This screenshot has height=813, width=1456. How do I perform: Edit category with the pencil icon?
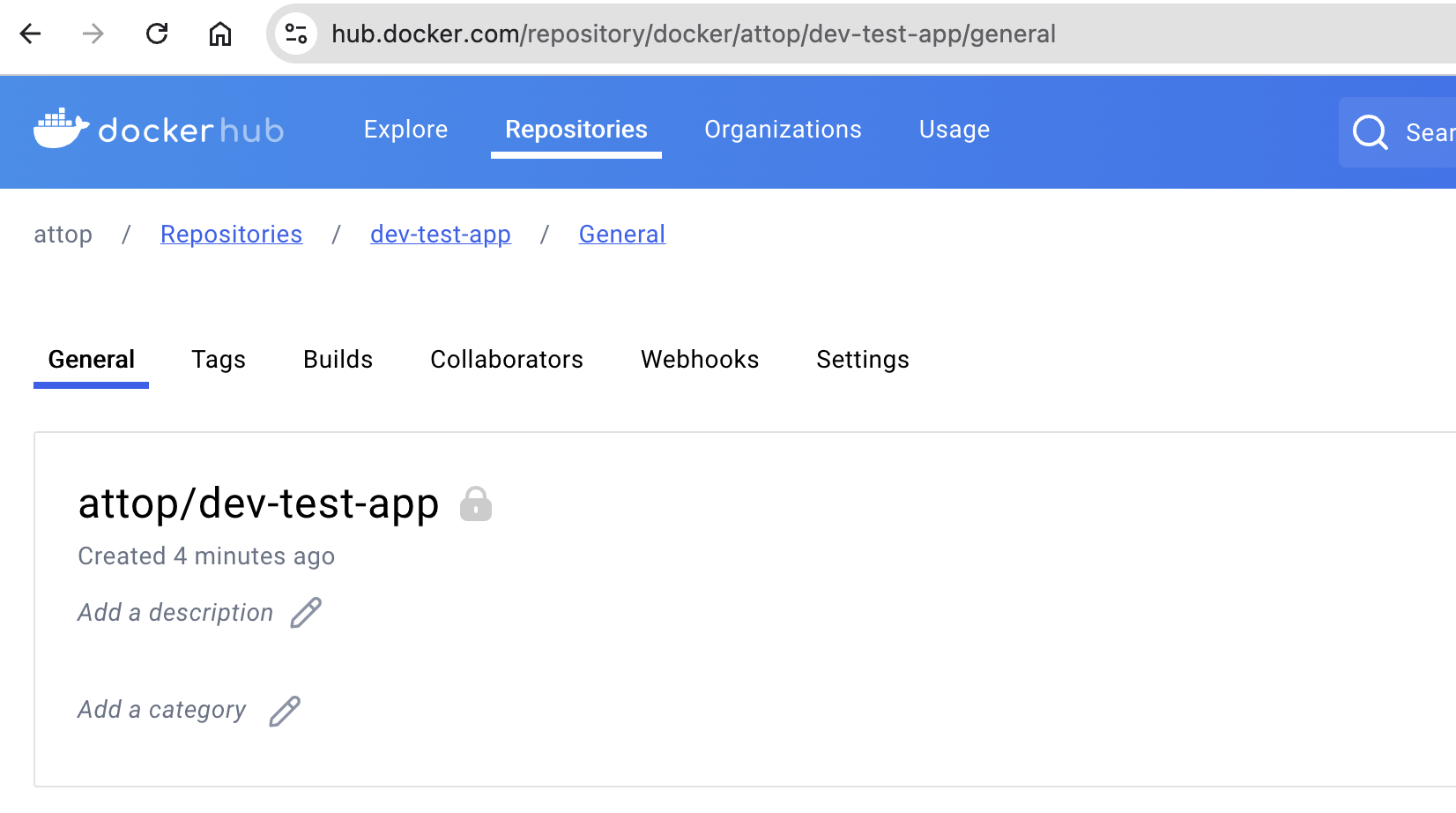tap(285, 711)
